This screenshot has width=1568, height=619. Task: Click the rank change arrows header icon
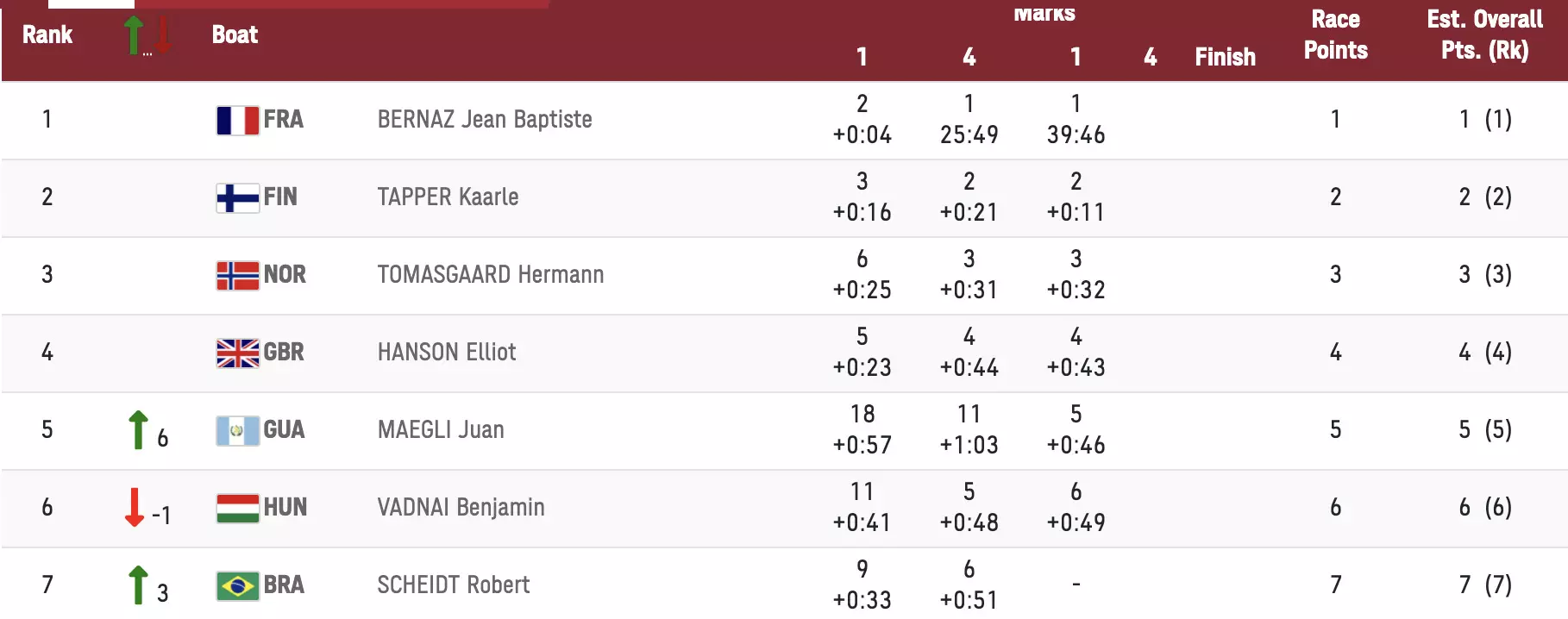(147, 35)
